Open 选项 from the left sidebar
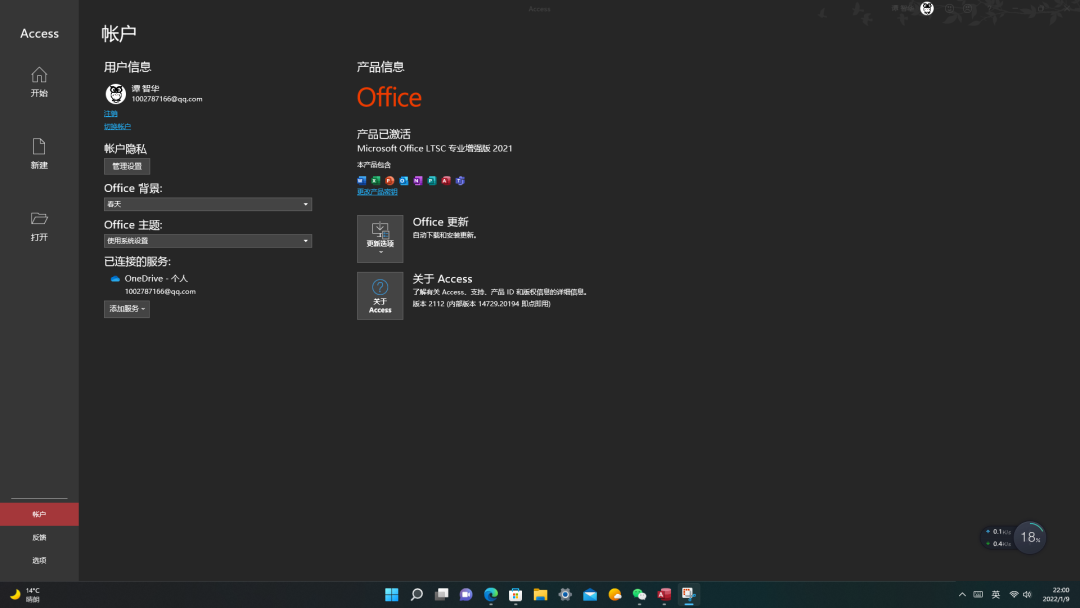The image size is (1080, 608). click(x=38, y=560)
